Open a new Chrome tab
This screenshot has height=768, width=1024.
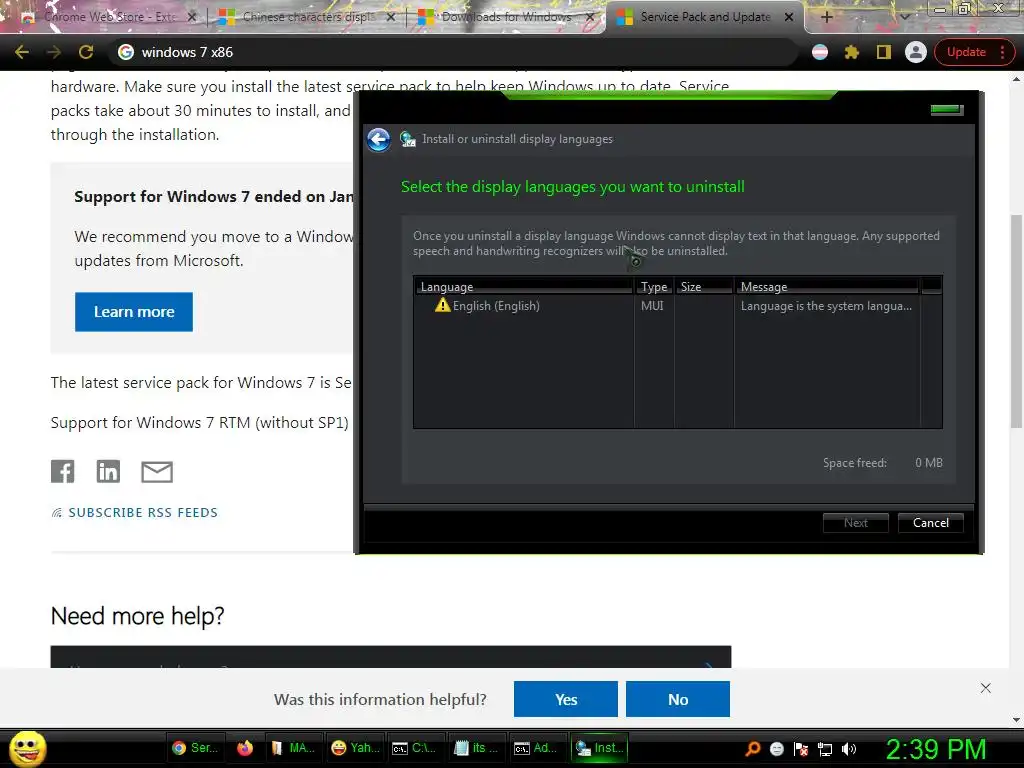826,17
